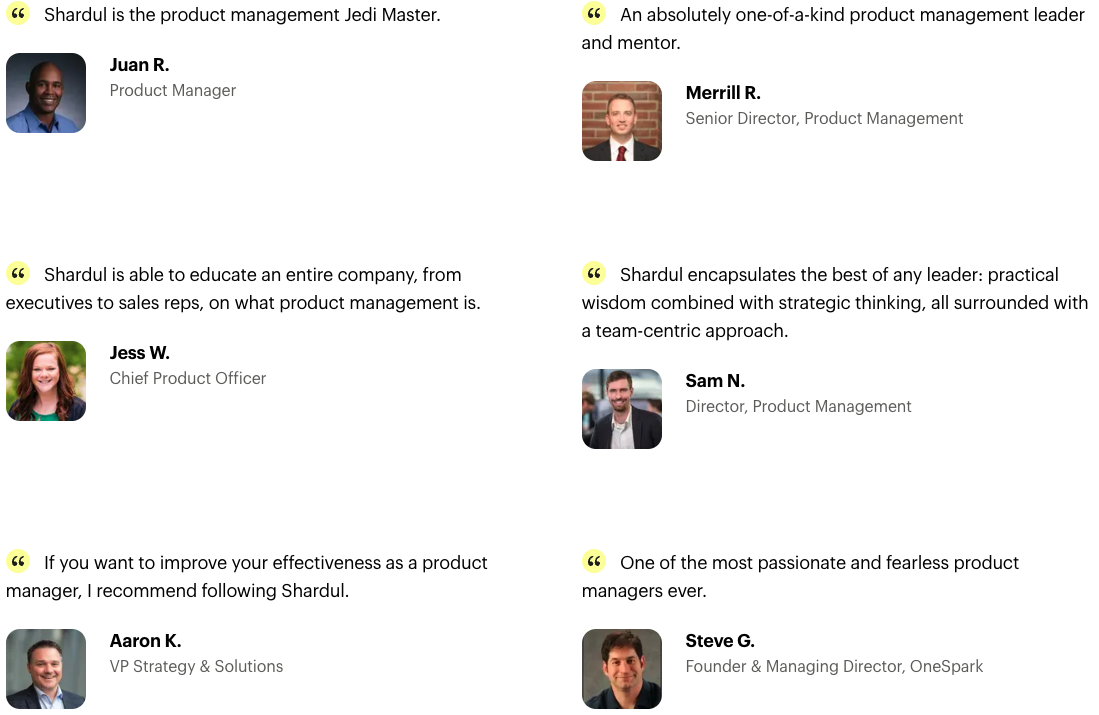The height and width of the screenshot is (715, 1099).
Task: View Steve G.'s headshot image
Action: [x=622, y=669]
